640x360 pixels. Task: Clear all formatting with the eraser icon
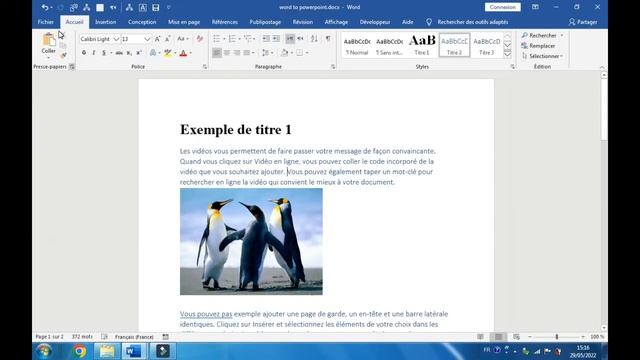click(x=200, y=39)
